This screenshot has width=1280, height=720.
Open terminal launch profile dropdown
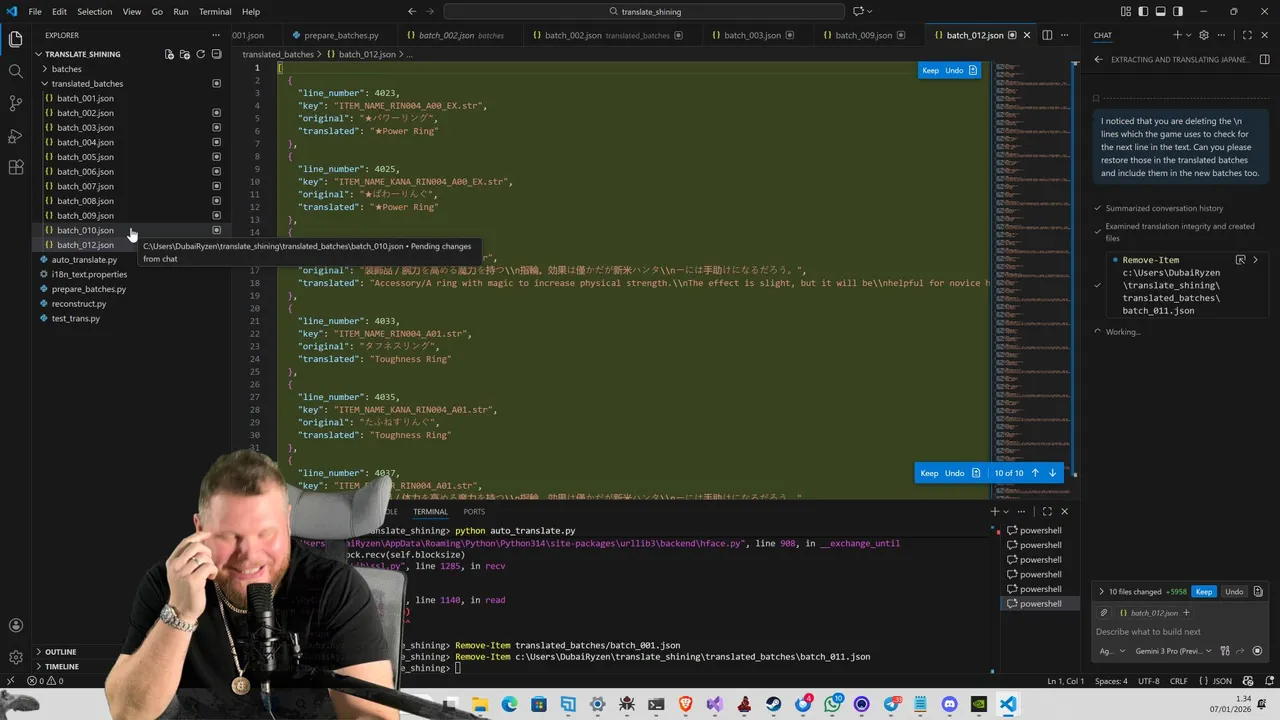click(x=1007, y=511)
